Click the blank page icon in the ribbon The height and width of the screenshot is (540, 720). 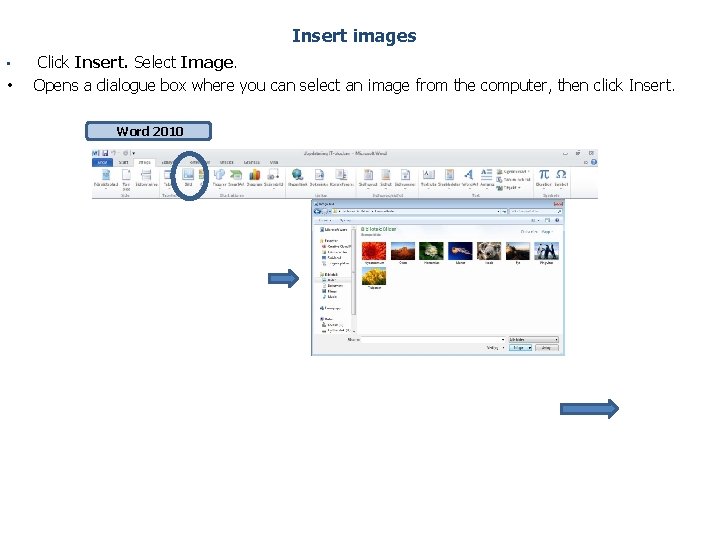click(x=126, y=174)
